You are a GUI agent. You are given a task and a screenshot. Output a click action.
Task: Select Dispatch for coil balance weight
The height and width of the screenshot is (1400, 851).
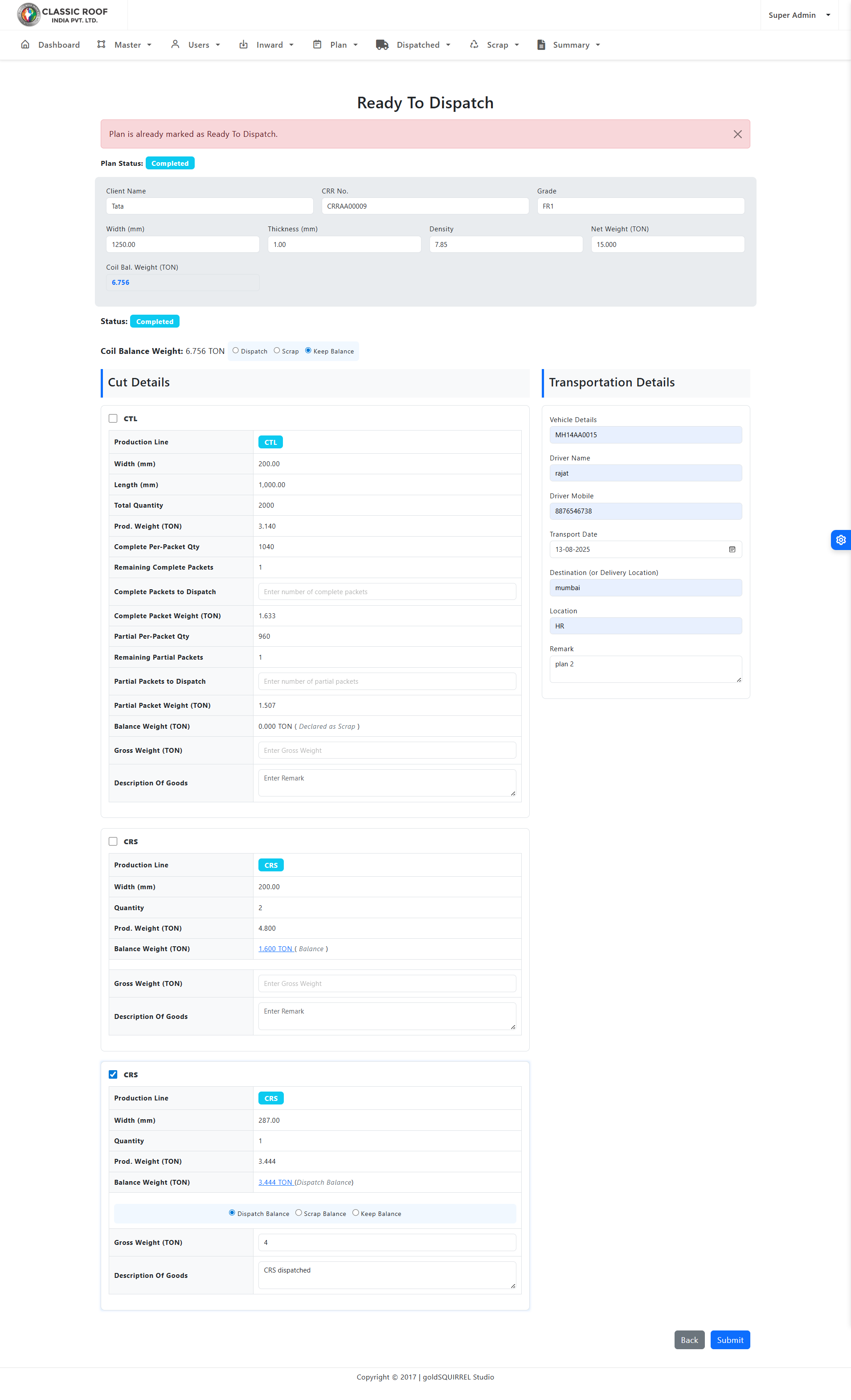click(x=236, y=351)
